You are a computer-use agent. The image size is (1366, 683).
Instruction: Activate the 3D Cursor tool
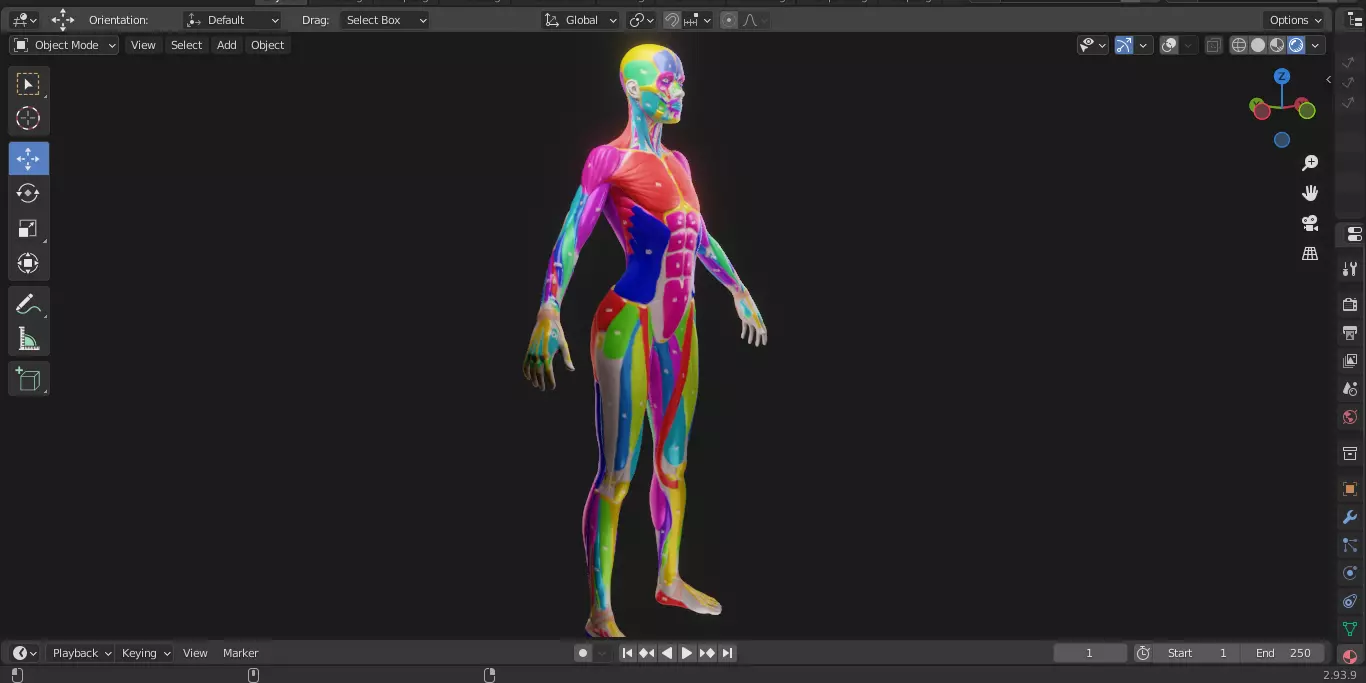point(28,118)
